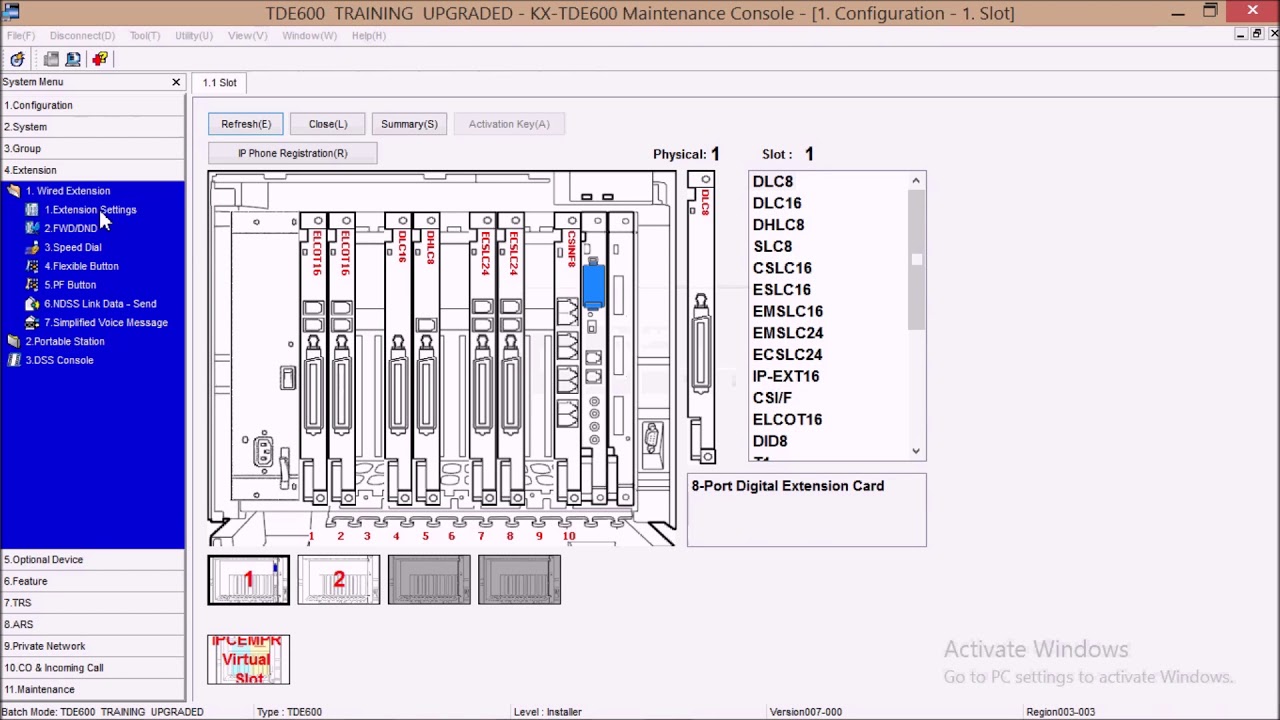The height and width of the screenshot is (720, 1280).
Task: Click the application icon in the title bar
Action: pos(11,12)
